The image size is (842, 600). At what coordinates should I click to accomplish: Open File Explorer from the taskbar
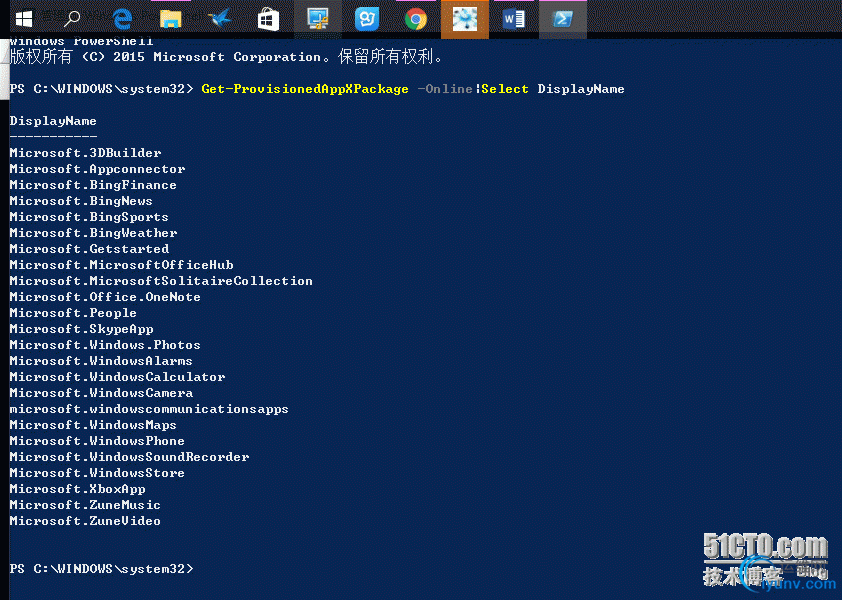(171, 19)
